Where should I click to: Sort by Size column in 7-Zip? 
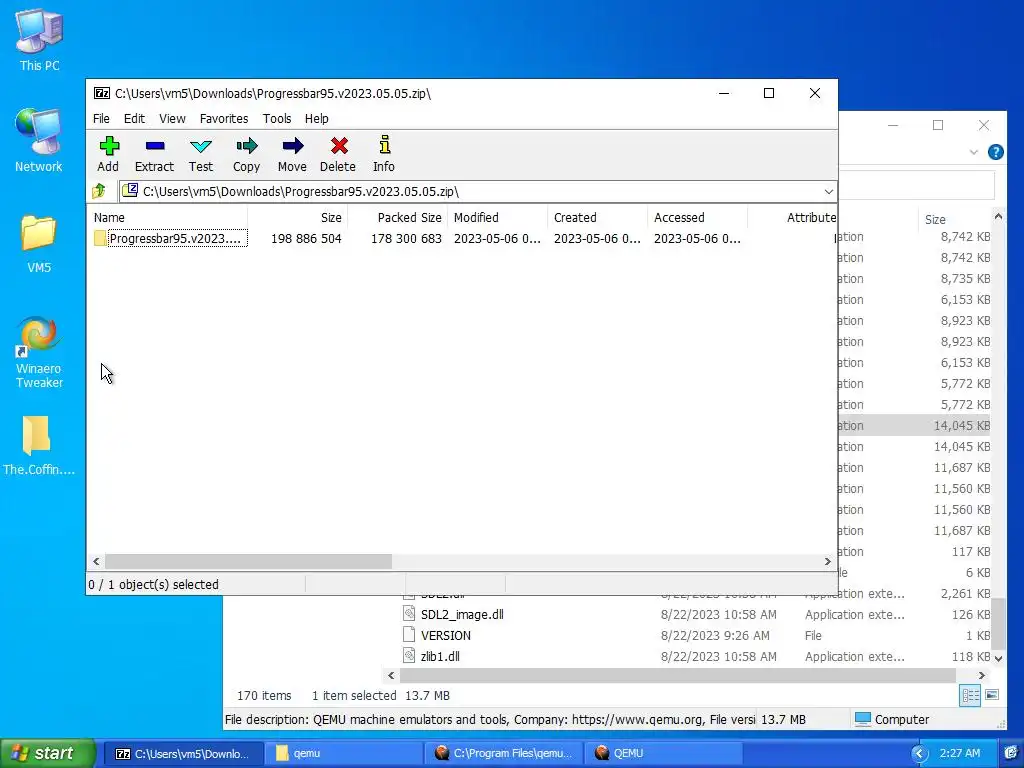297,217
